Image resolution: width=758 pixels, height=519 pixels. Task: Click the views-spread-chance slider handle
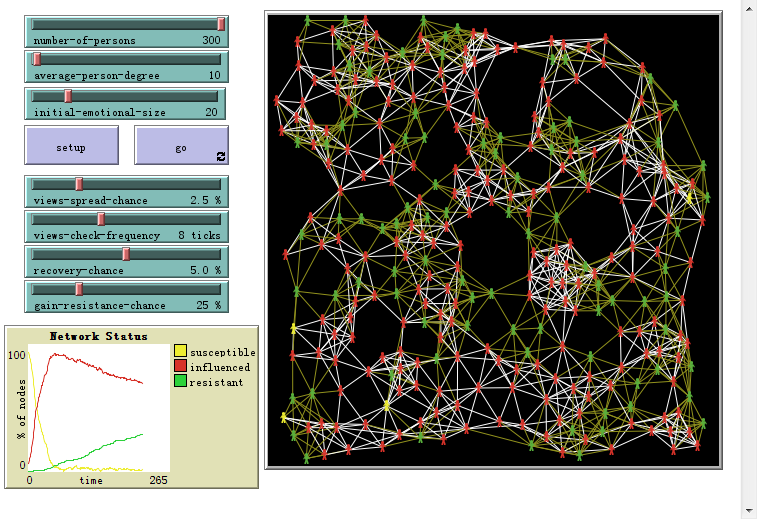pos(79,184)
